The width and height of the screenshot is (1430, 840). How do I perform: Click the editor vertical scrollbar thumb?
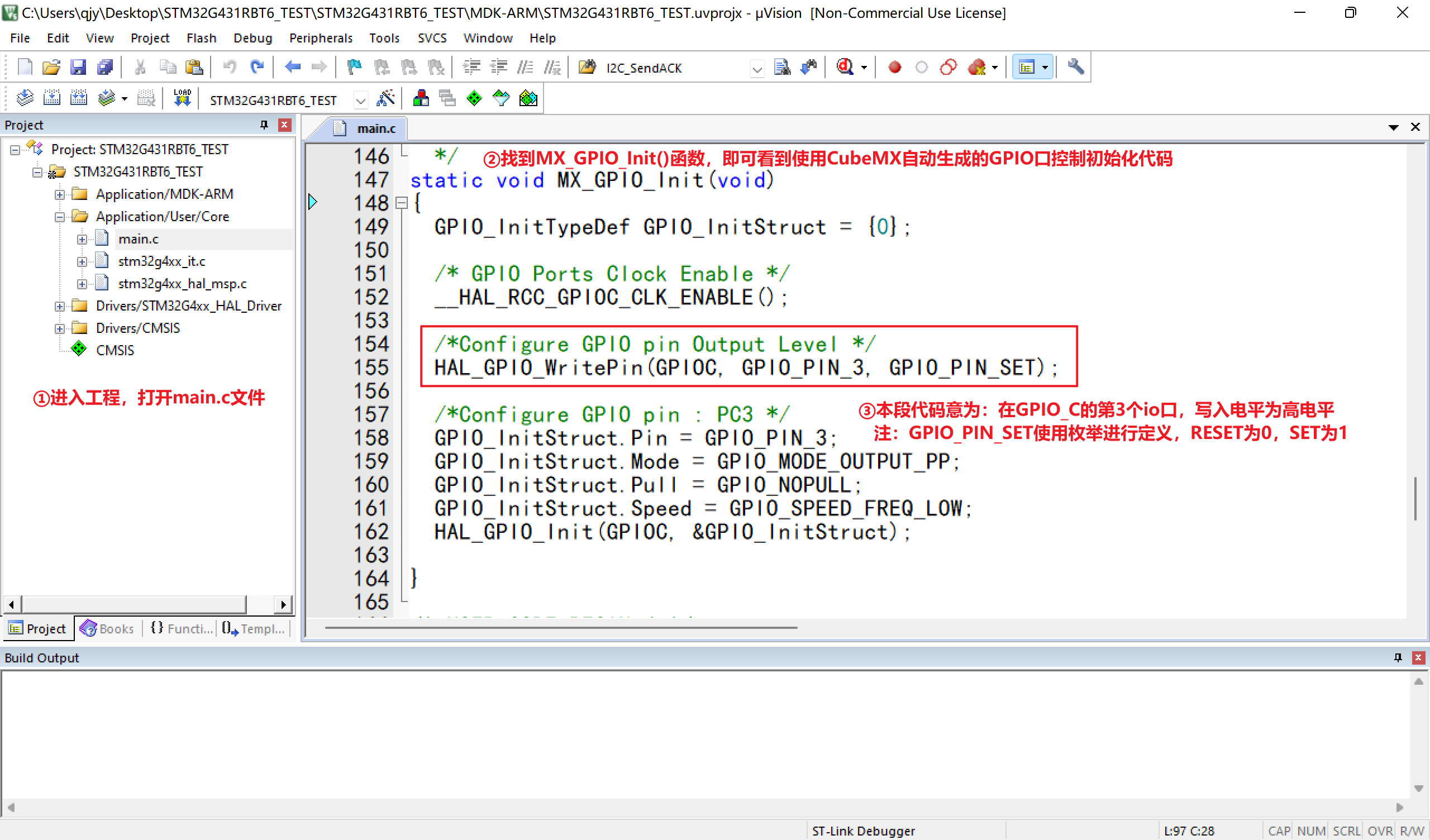(x=1415, y=499)
